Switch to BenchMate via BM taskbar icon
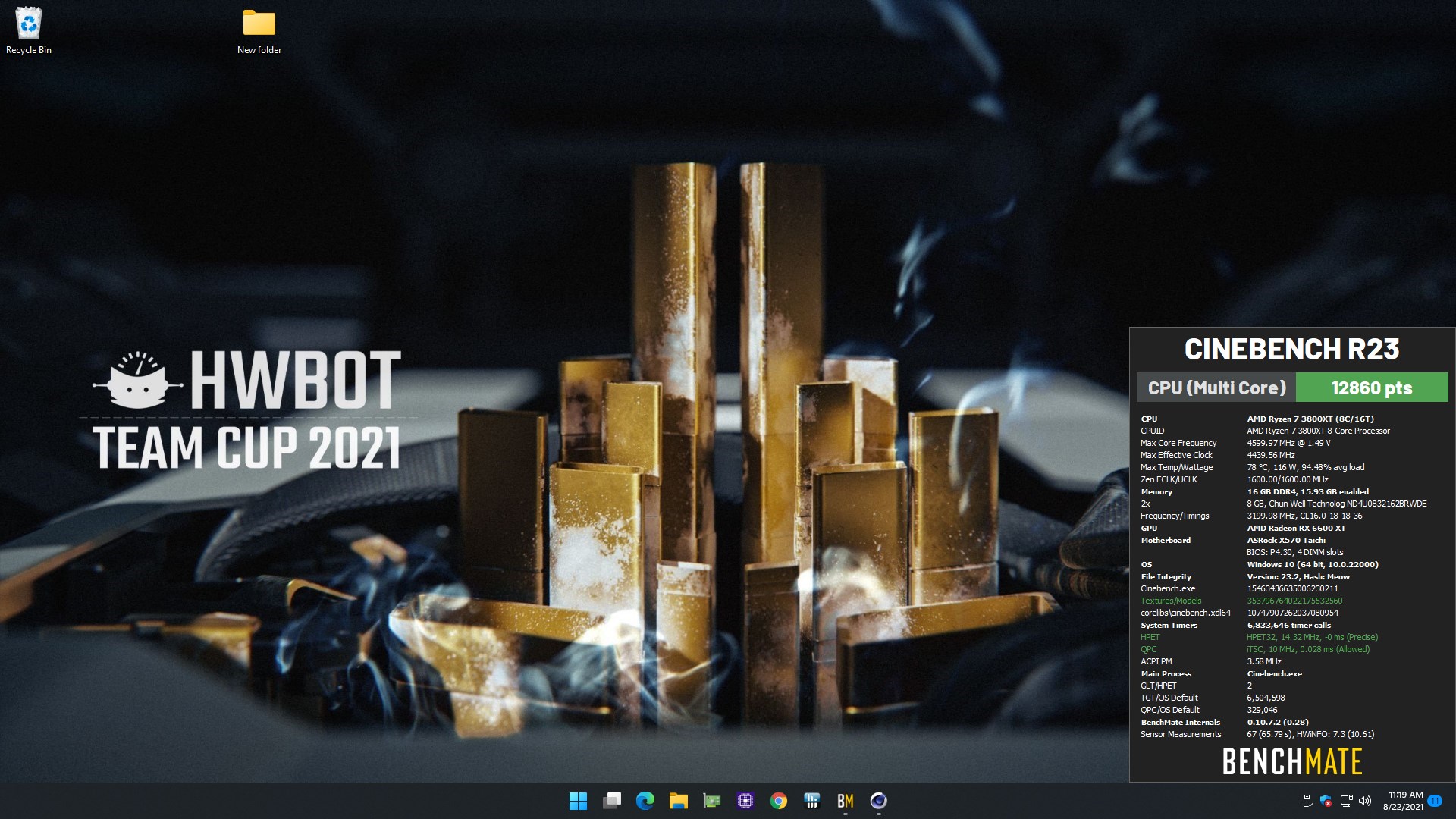Image resolution: width=1456 pixels, height=819 pixels. click(846, 801)
